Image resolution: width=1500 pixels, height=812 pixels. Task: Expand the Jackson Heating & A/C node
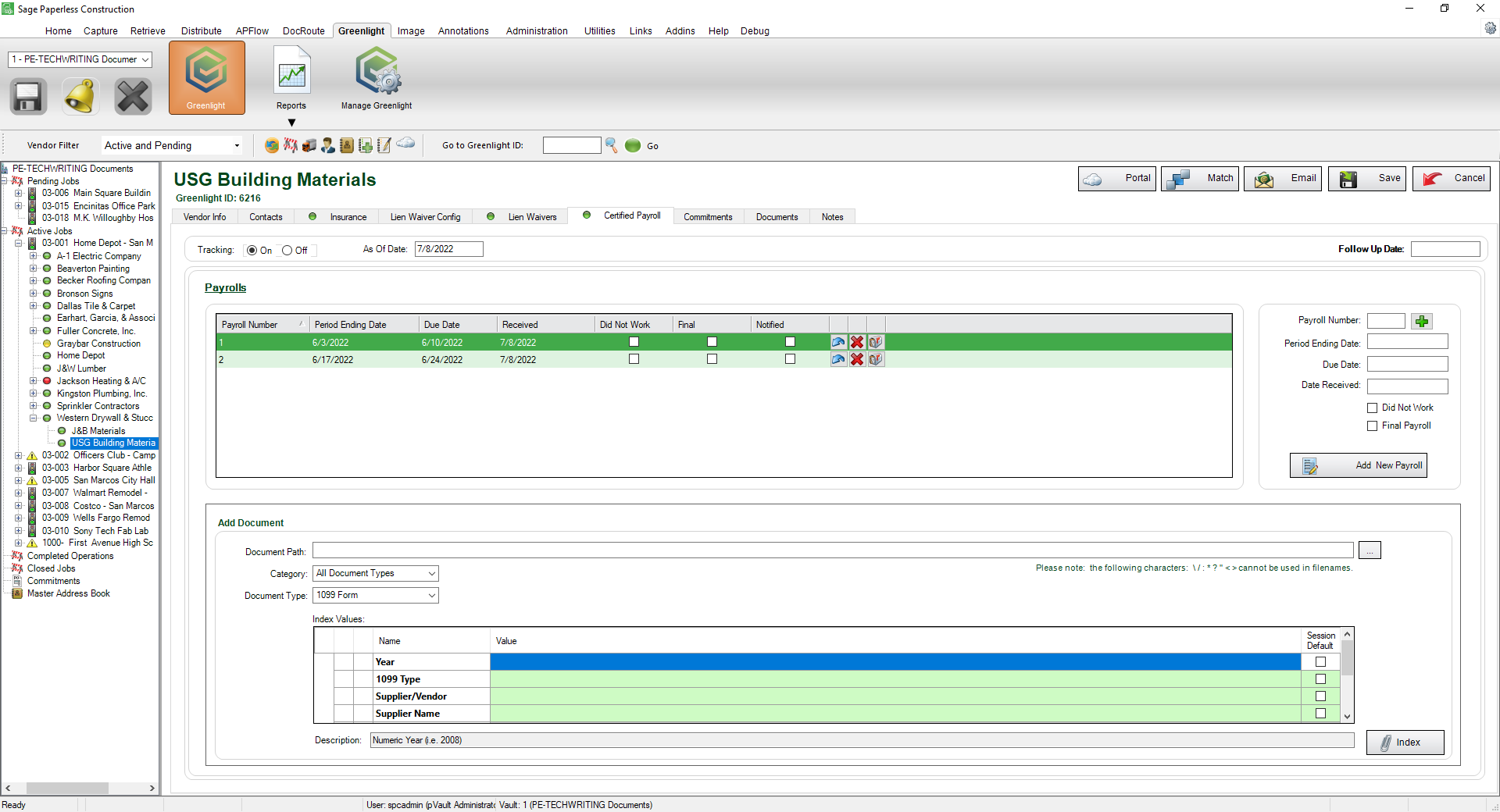[x=34, y=381]
